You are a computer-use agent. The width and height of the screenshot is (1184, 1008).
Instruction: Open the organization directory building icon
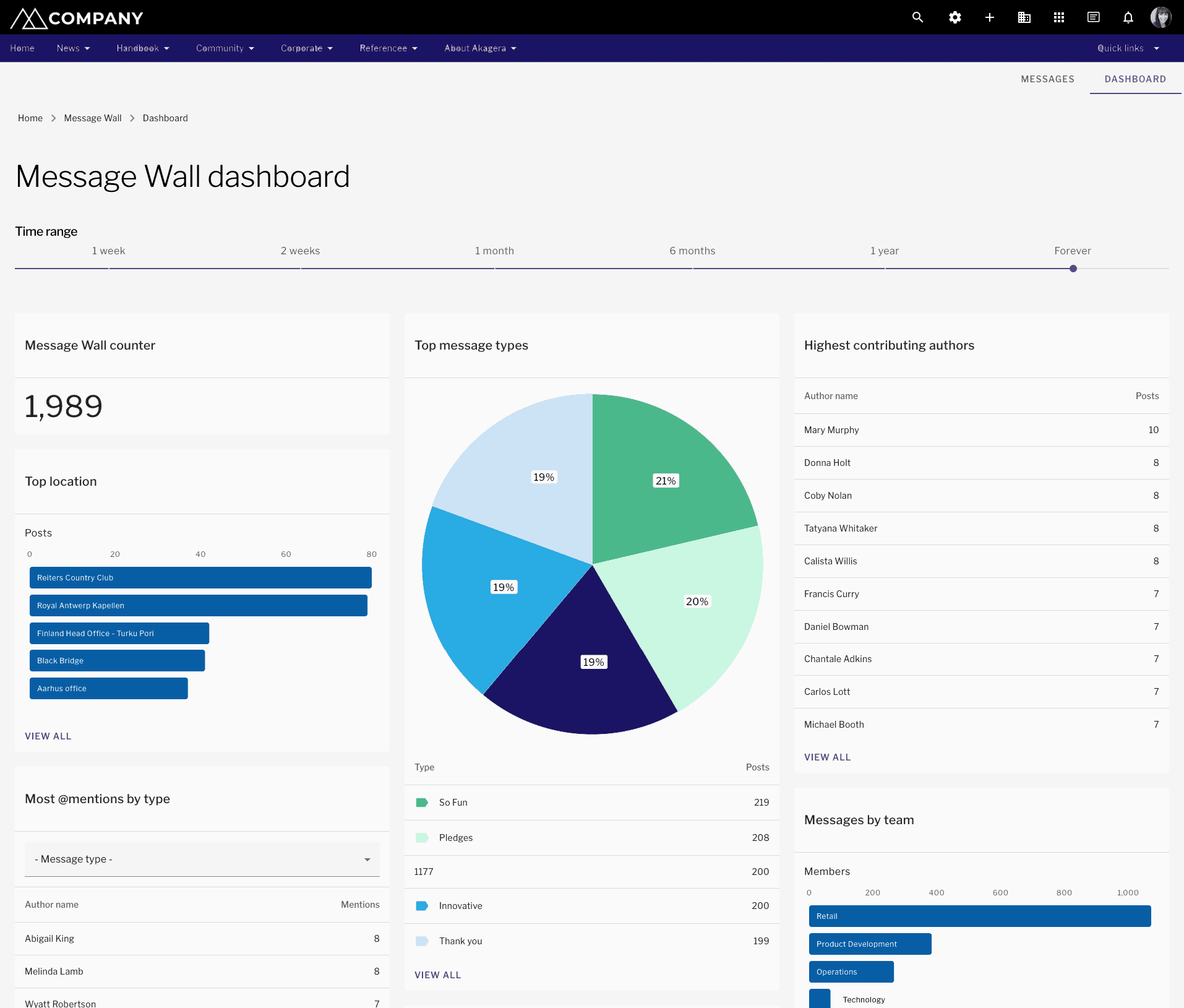pyautogui.click(x=1024, y=17)
